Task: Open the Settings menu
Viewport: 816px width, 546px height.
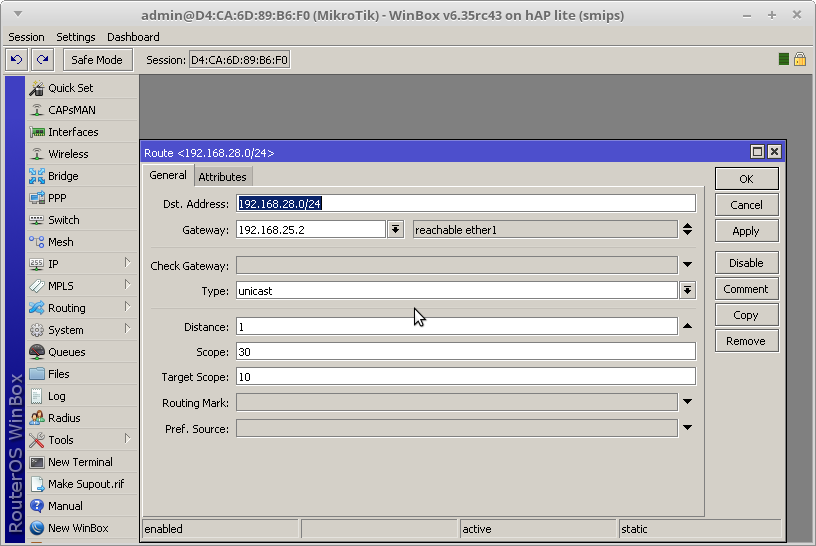Action: click(x=76, y=37)
